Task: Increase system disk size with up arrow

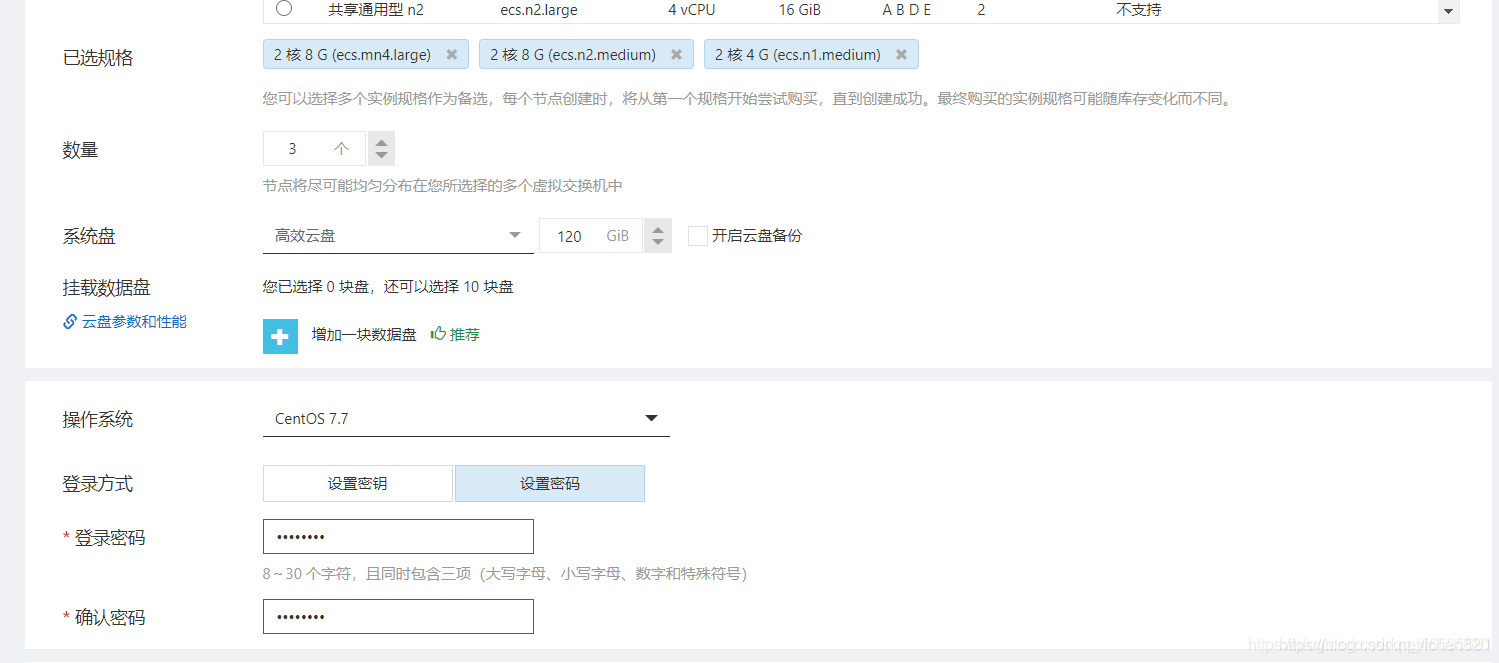Action: click(x=658, y=228)
